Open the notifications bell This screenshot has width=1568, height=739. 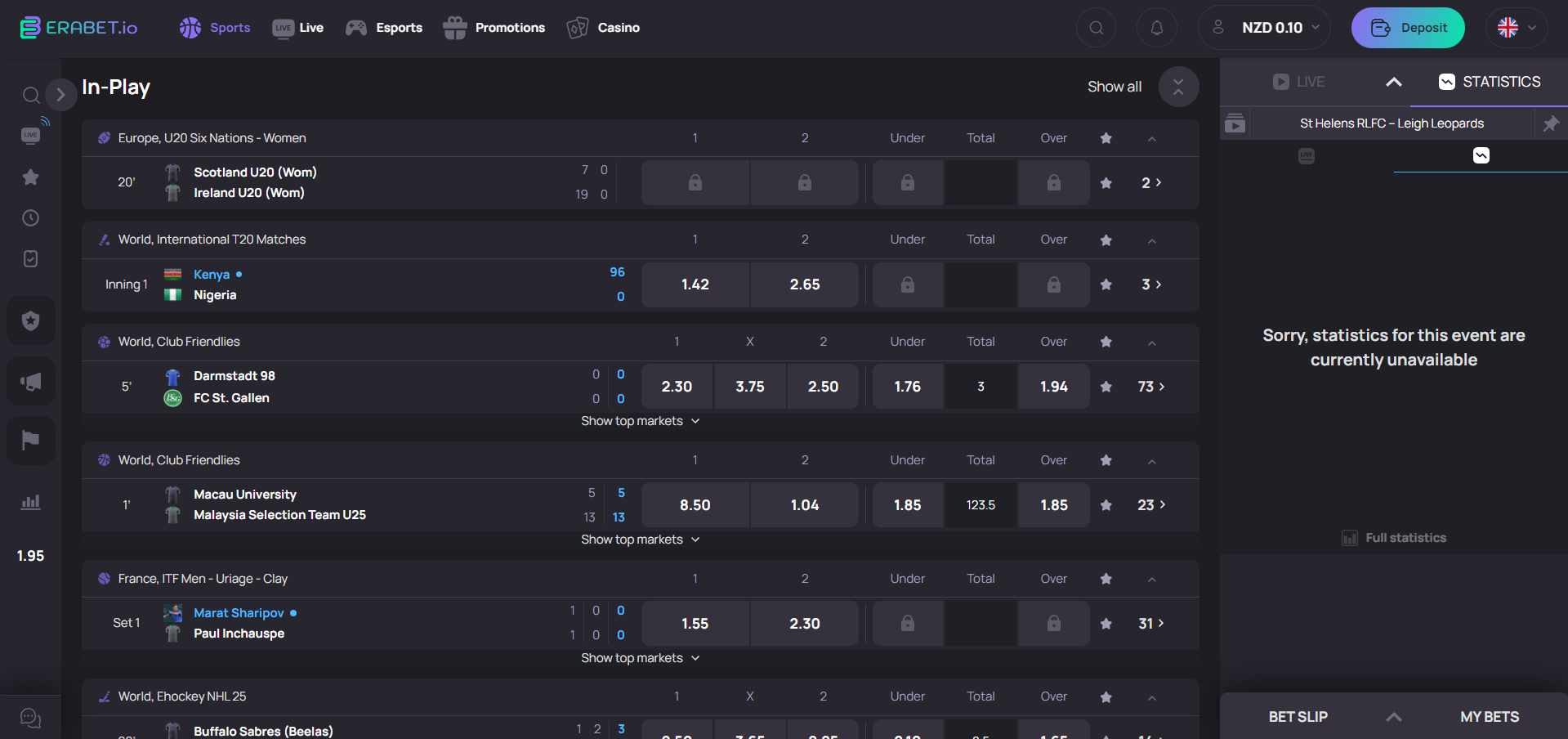point(1157,28)
